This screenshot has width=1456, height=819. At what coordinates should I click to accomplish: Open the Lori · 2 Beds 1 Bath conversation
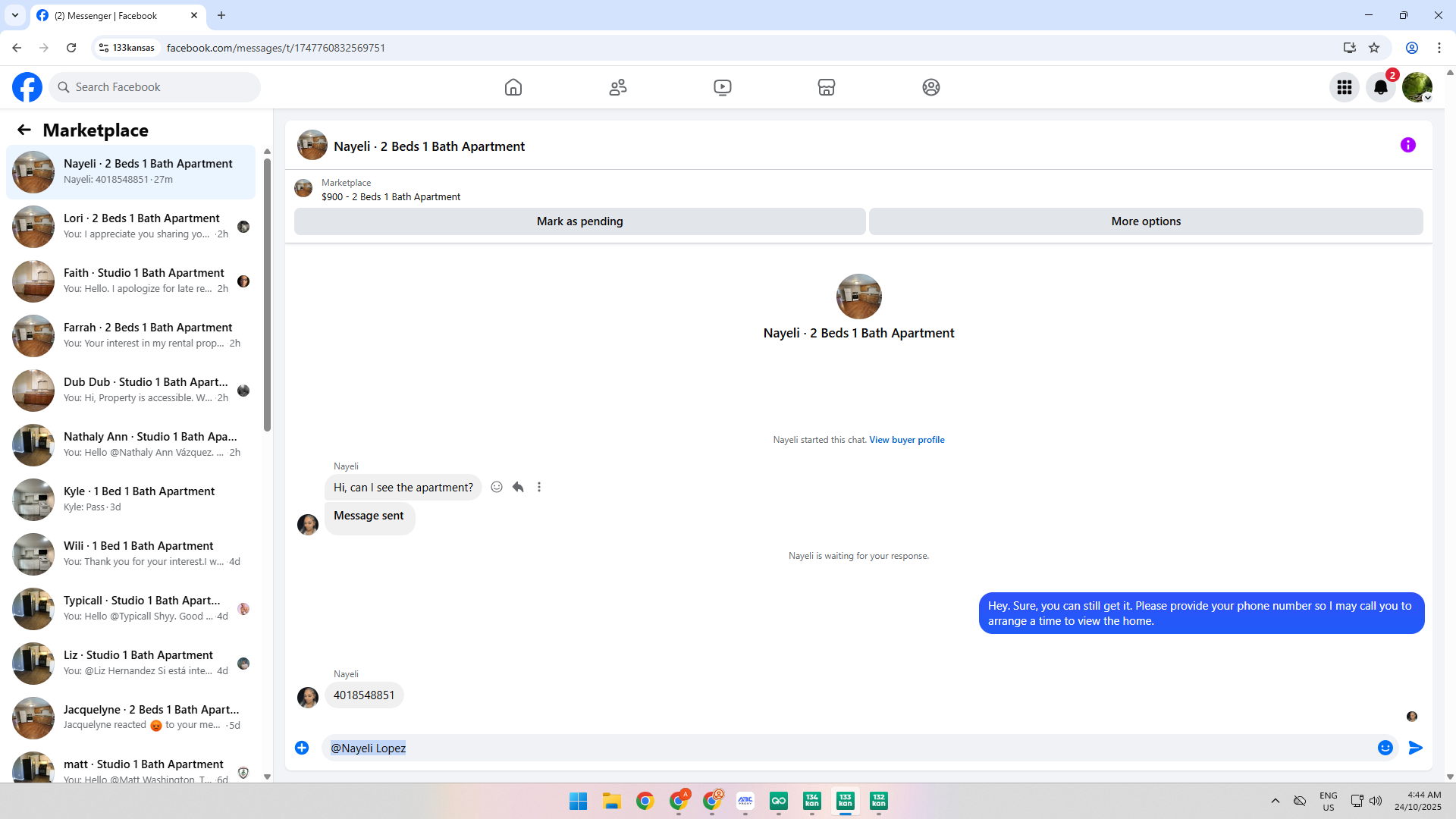[x=131, y=227]
